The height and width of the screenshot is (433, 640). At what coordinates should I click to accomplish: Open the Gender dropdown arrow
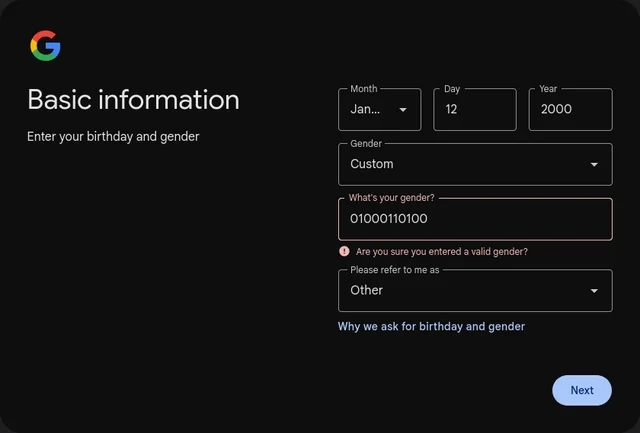tap(594, 164)
